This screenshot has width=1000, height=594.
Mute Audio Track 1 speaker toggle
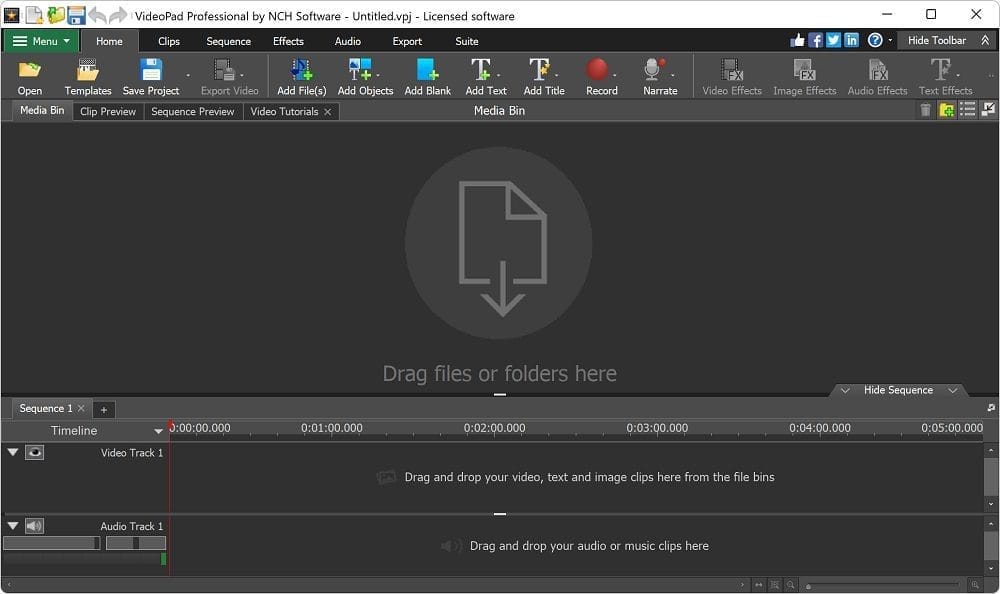click(x=34, y=526)
